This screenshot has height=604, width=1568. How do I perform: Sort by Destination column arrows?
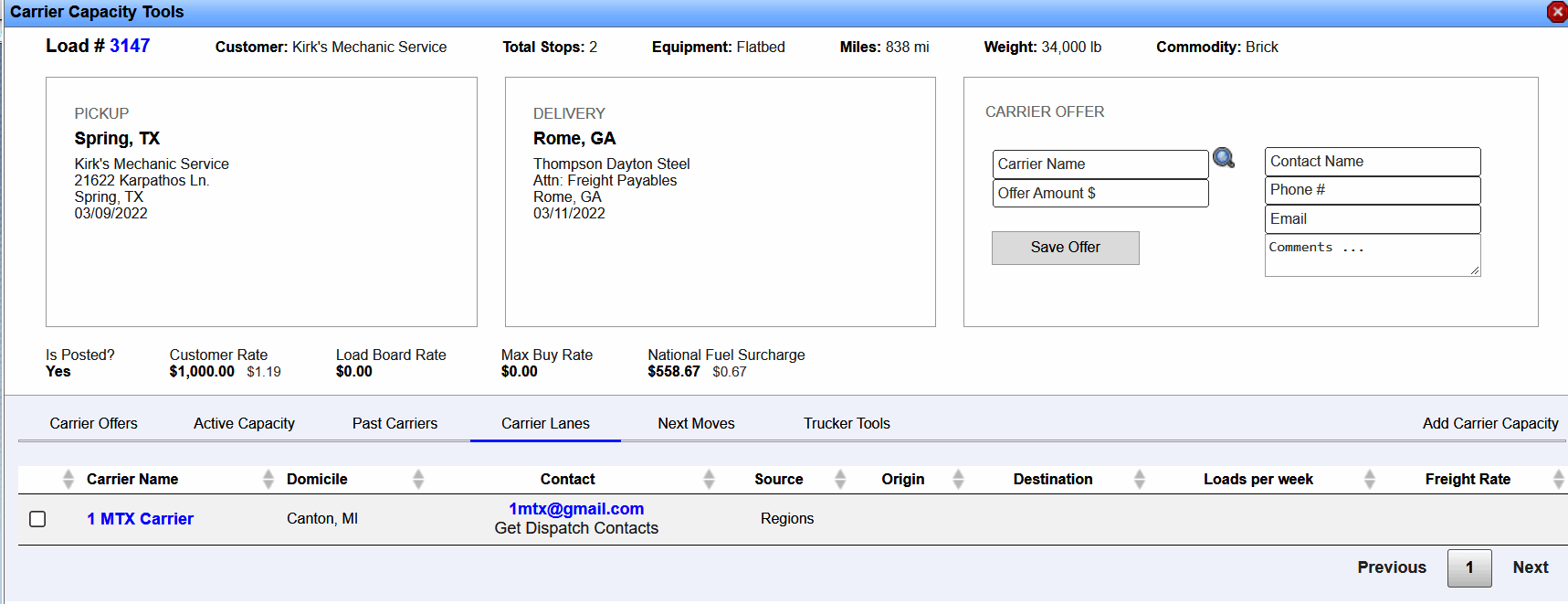coord(1139,479)
